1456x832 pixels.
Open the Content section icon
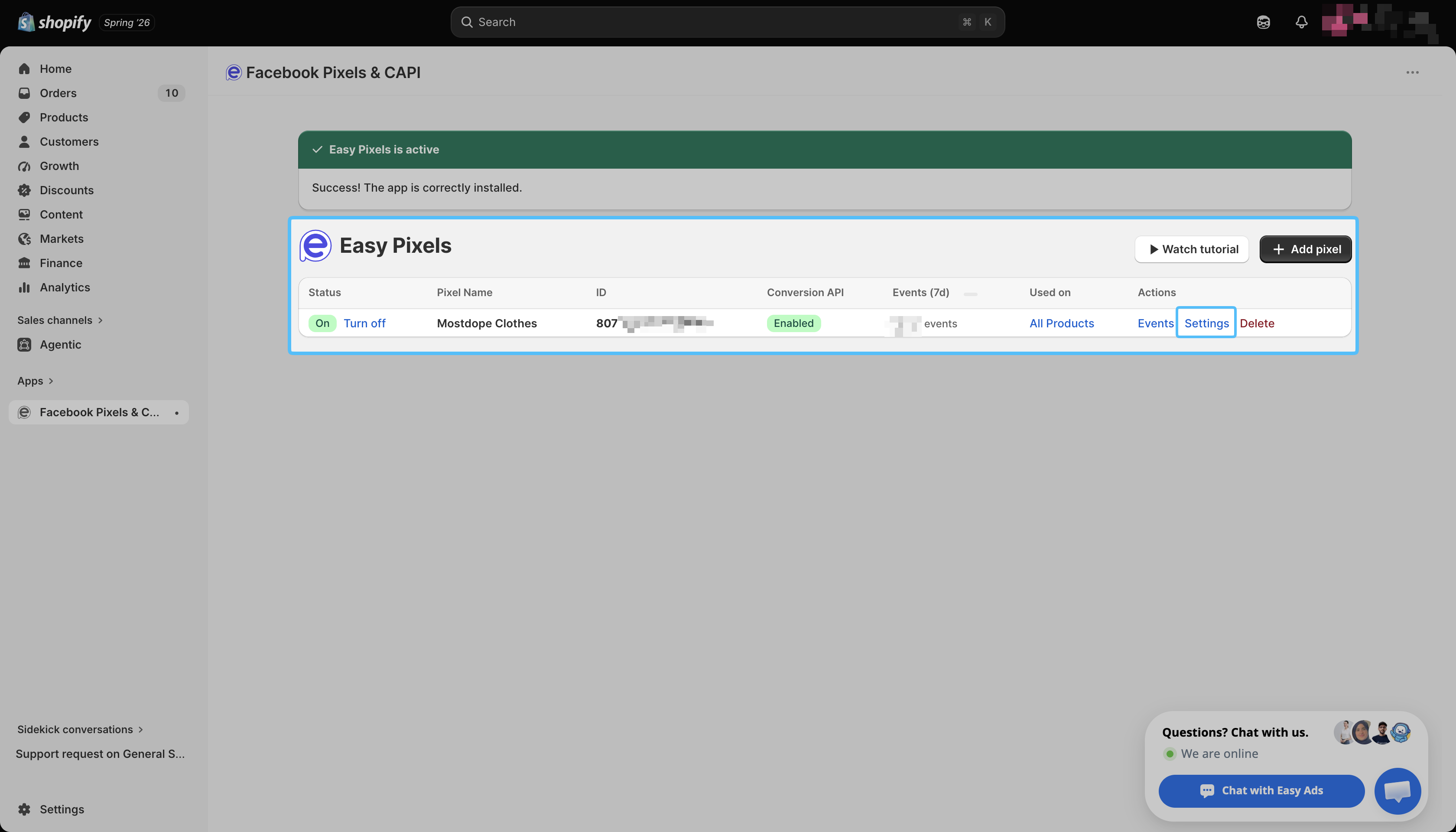pyautogui.click(x=24, y=215)
